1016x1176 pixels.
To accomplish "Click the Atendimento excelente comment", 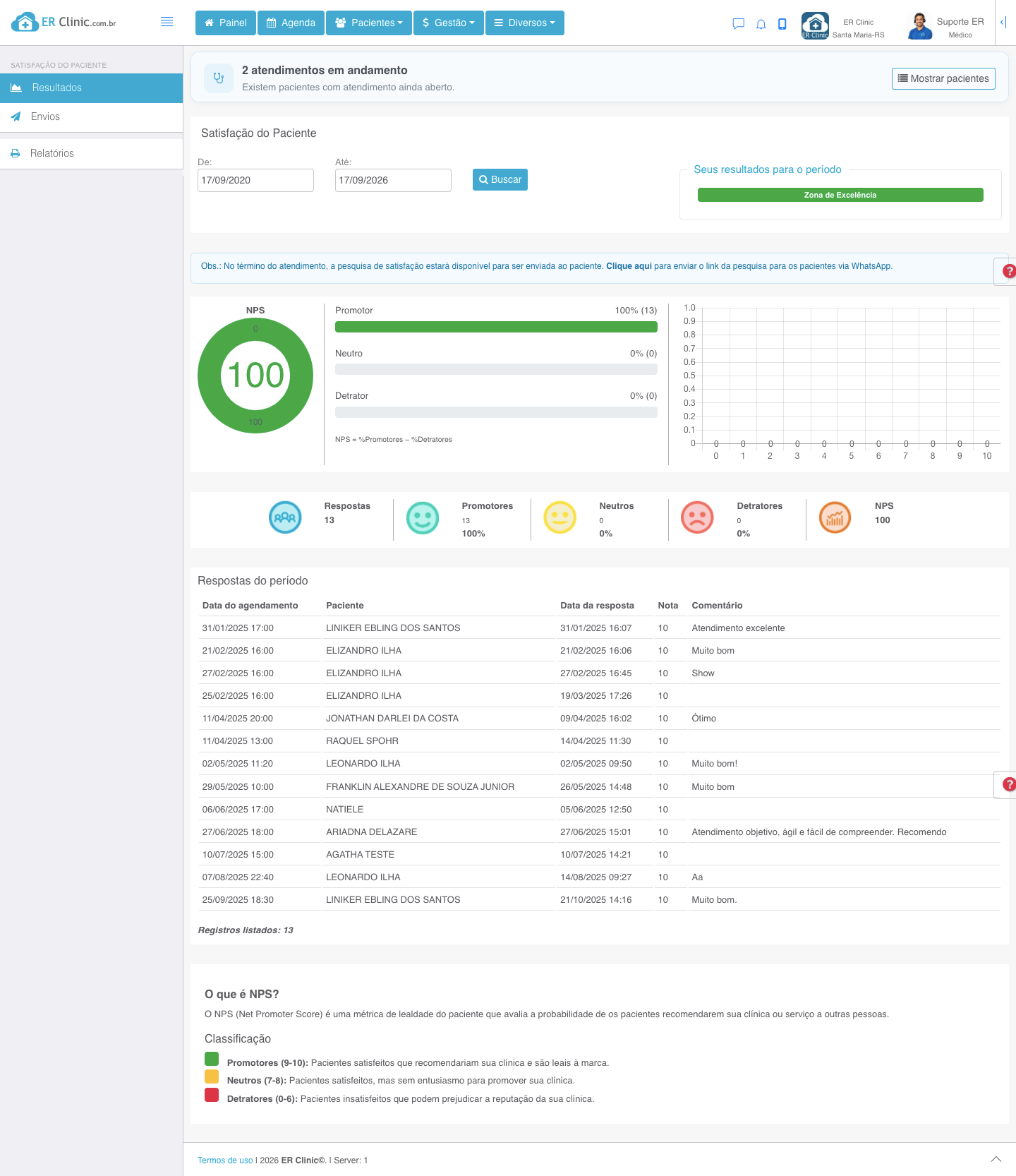I will [x=738, y=628].
